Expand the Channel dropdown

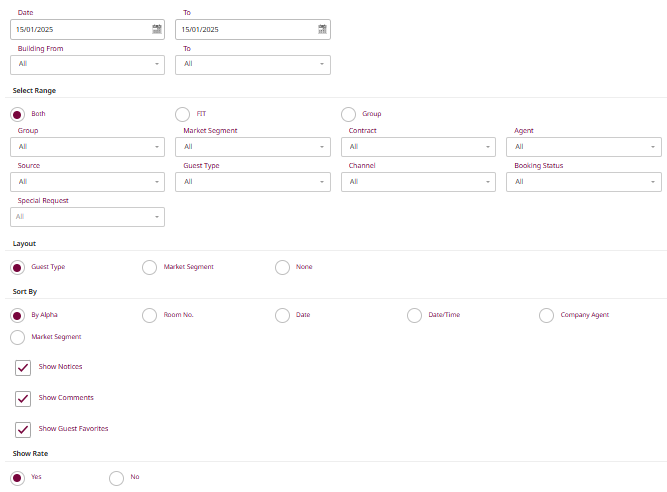click(418, 182)
